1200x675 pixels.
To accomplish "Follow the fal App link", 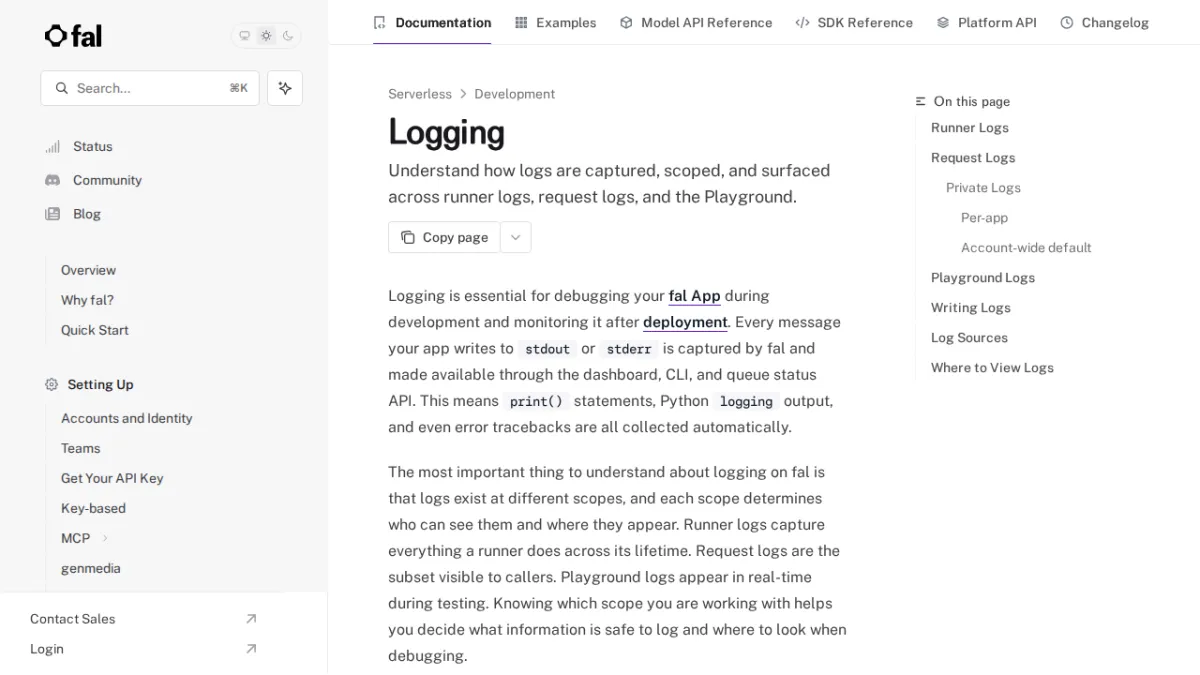I will 694,296.
